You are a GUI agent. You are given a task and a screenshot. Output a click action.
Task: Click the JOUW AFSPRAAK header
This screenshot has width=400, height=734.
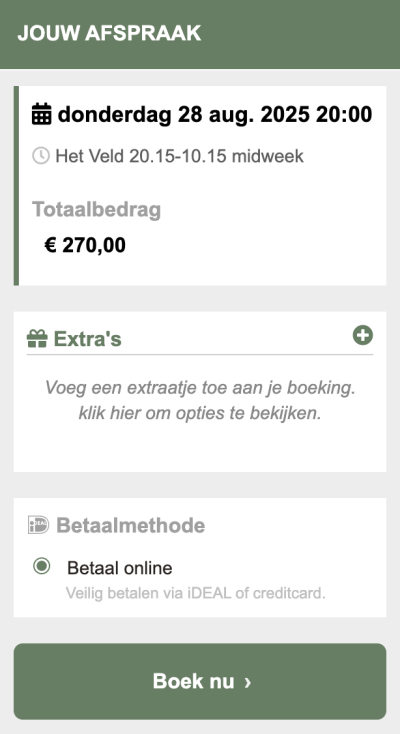tap(109, 34)
